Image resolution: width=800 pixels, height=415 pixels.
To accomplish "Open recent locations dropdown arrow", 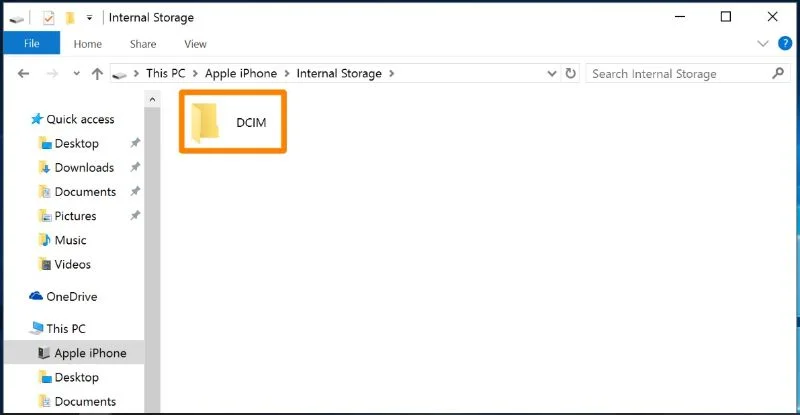I will 77,74.
